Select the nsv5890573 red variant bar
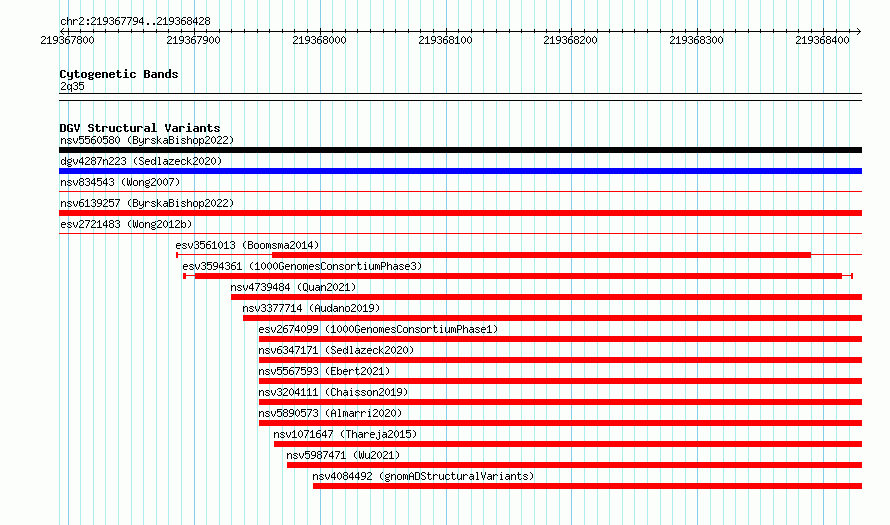The height and width of the screenshot is (525, 890). tap(560, 423)
